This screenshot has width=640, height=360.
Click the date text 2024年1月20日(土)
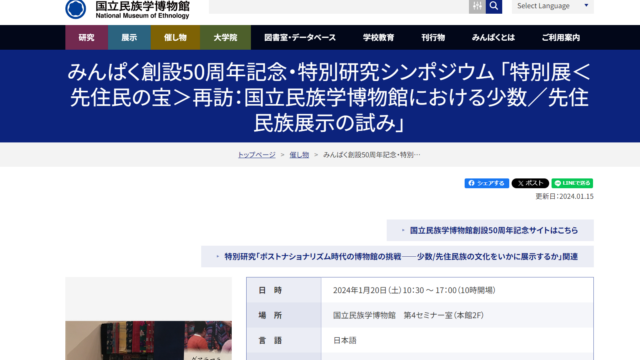tap(367, 290)
